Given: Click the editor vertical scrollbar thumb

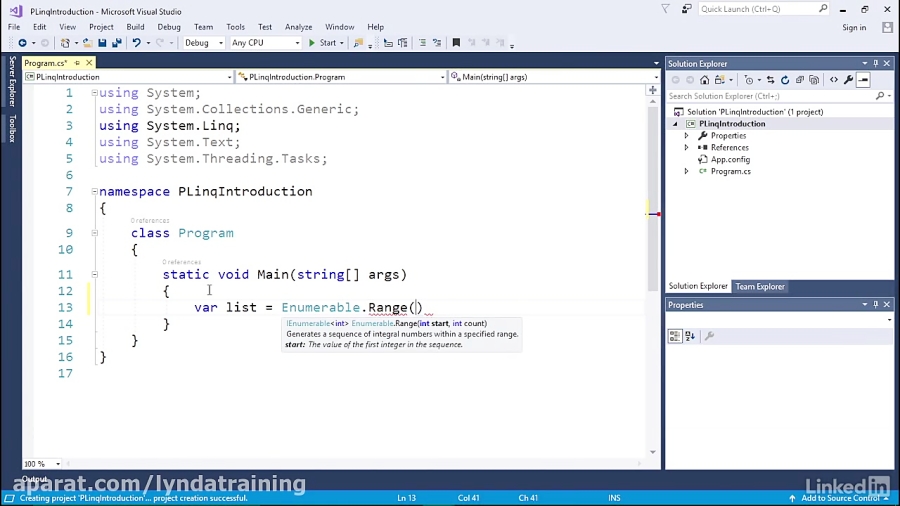Looking at the screenshot, I should coord(653,198).
